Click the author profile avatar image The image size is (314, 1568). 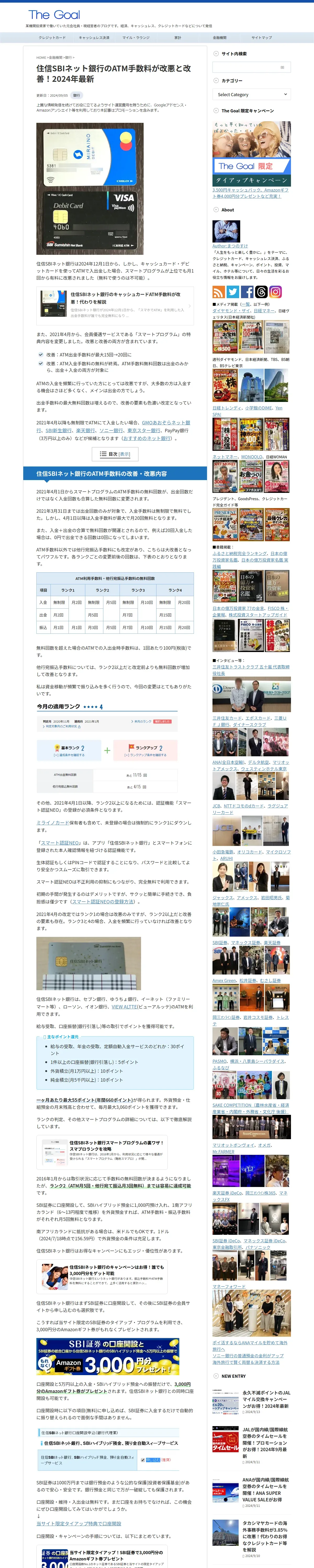tap(226, 231)
